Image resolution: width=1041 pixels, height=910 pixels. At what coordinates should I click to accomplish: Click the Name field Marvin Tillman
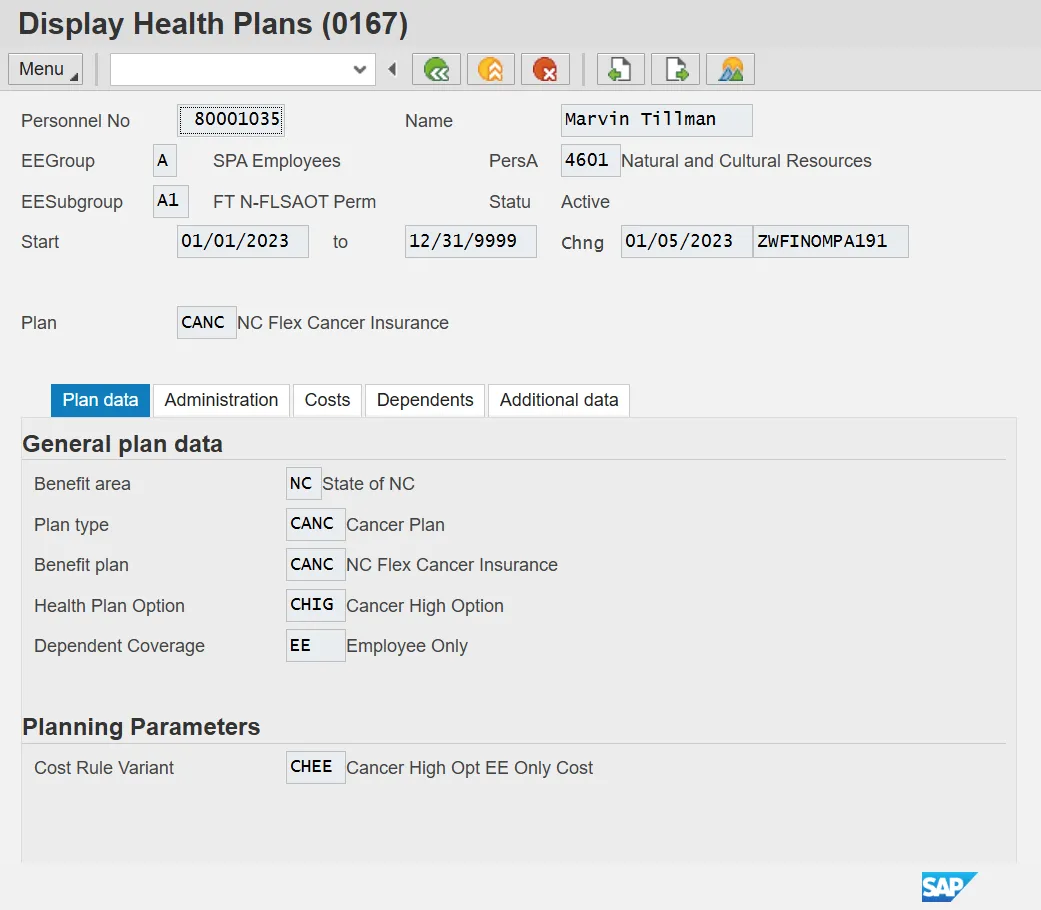[657, 120]
